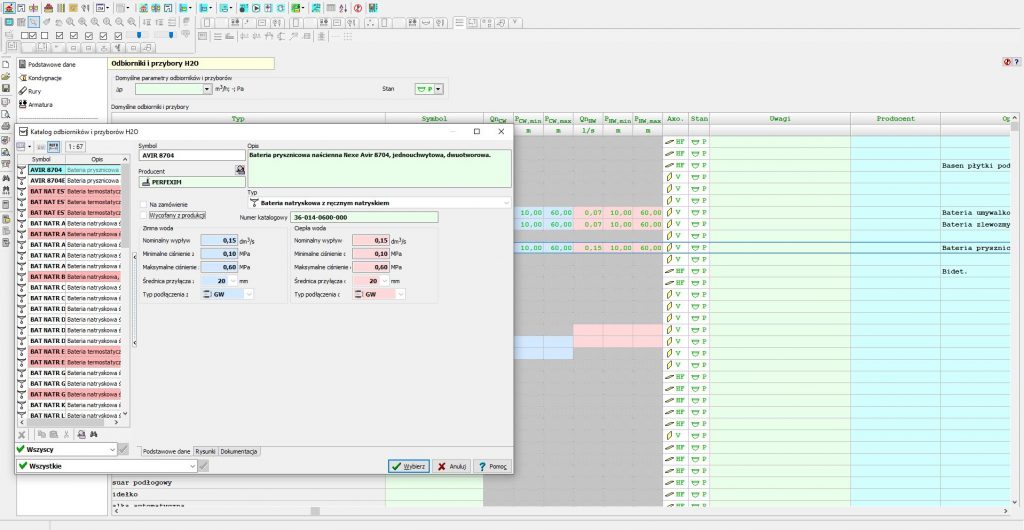This screenshot has width=1024, height=530.
Task: Click the Symbol input field AVIR 8704
Action: tap(192, 155)
